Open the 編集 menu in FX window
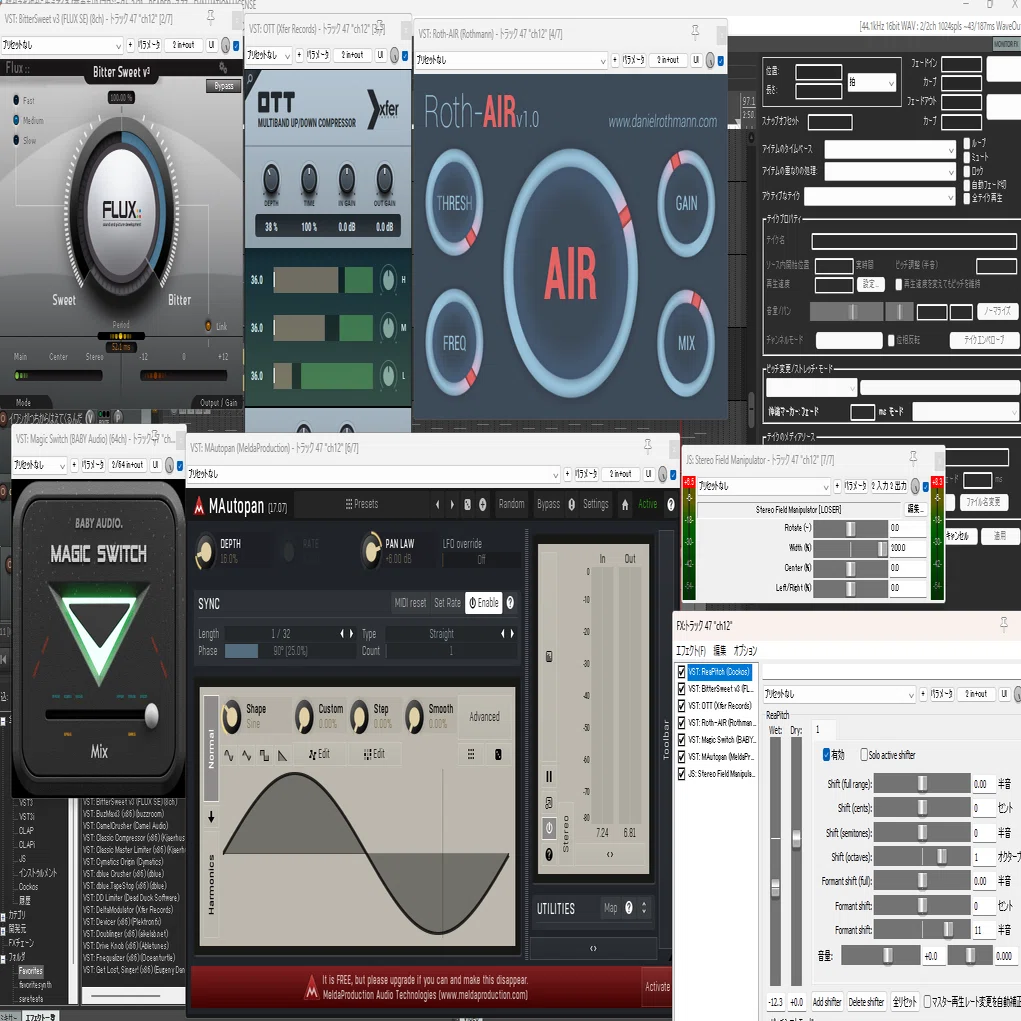This screenshot has height=1021, width=1021. [720, 650]
